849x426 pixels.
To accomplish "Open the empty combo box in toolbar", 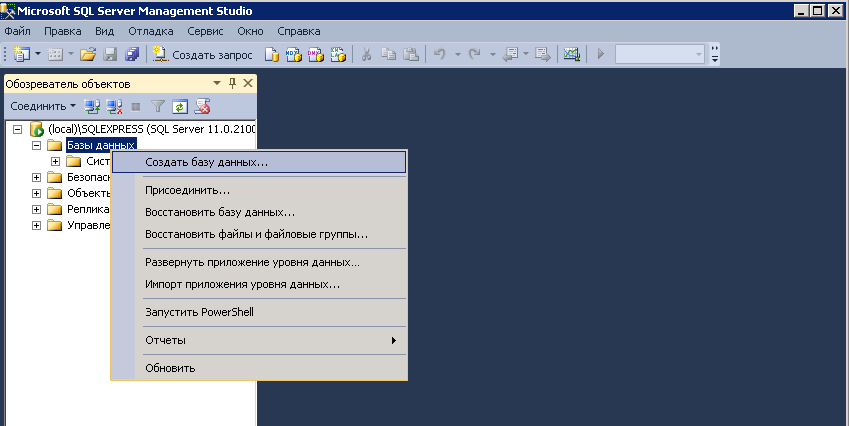I will click(659, 54).
